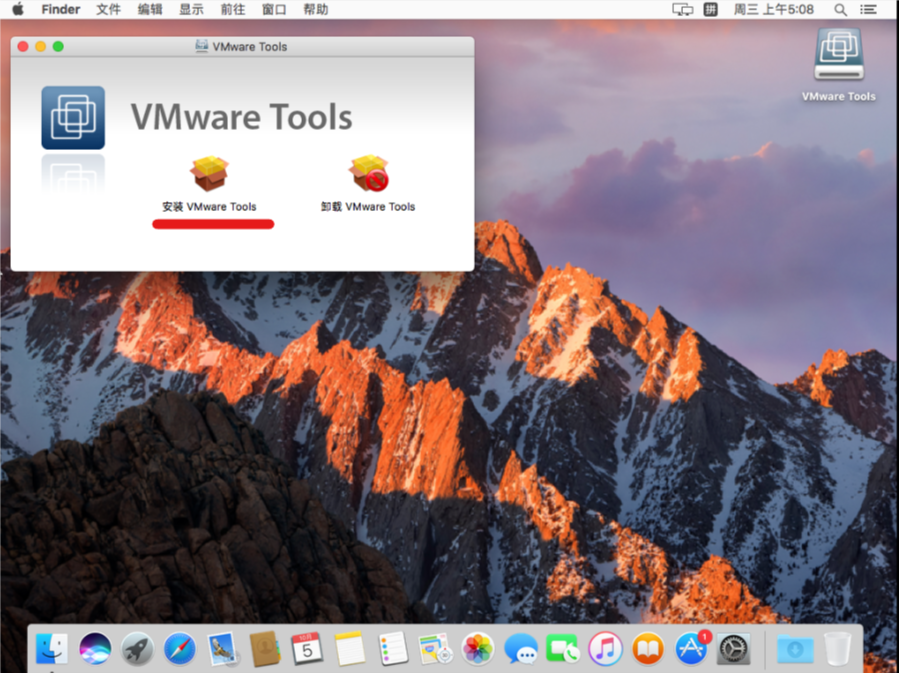Open Notification Center from the menu bar
The height and width of the screenshot is (673, 899).
[869, 10]
